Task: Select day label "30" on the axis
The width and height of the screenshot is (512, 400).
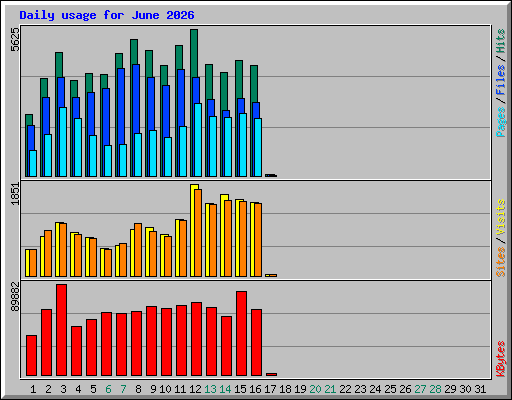Action: 465,389
